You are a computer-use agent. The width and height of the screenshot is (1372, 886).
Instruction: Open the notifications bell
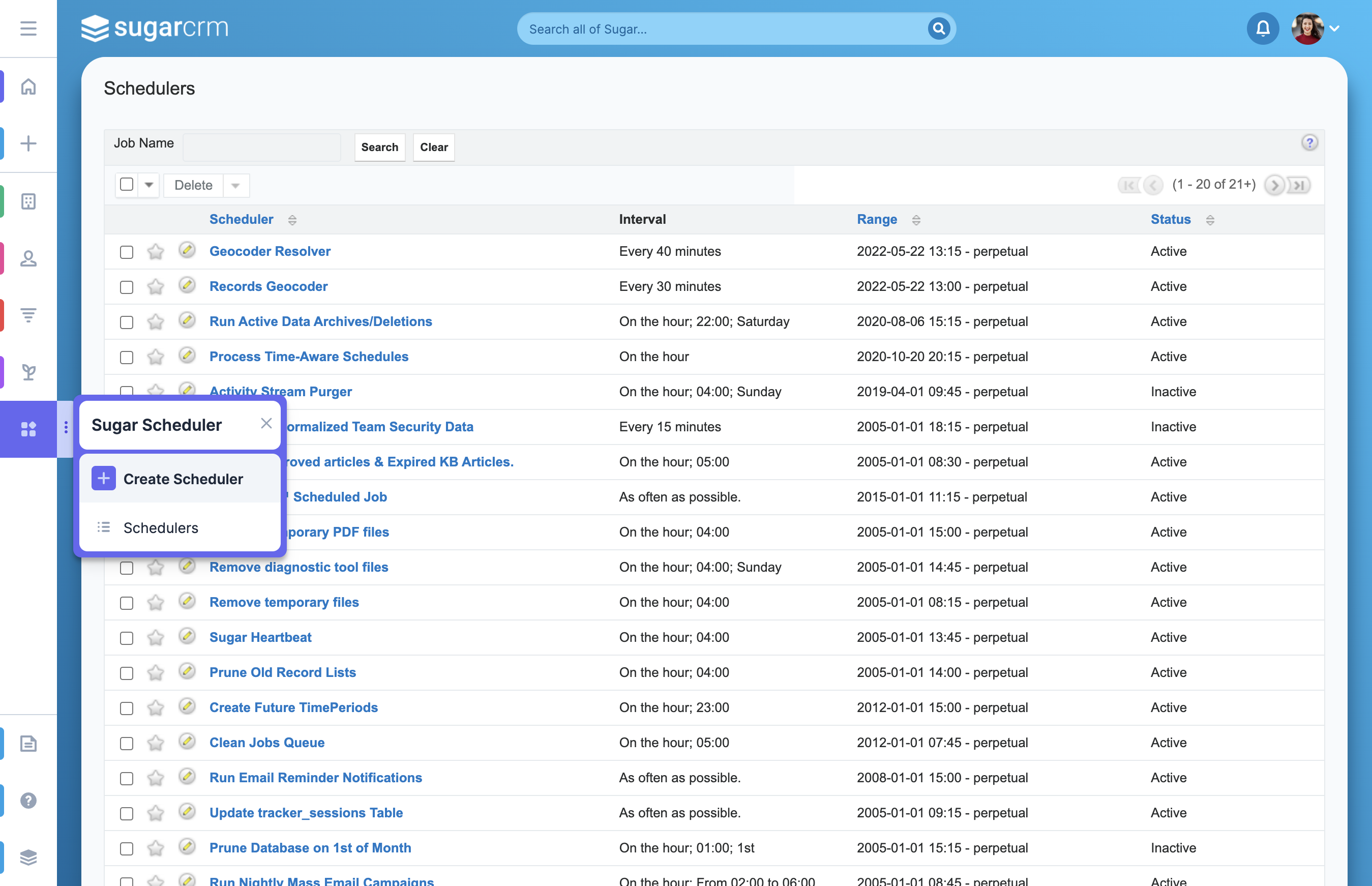tap(1263, 28)
